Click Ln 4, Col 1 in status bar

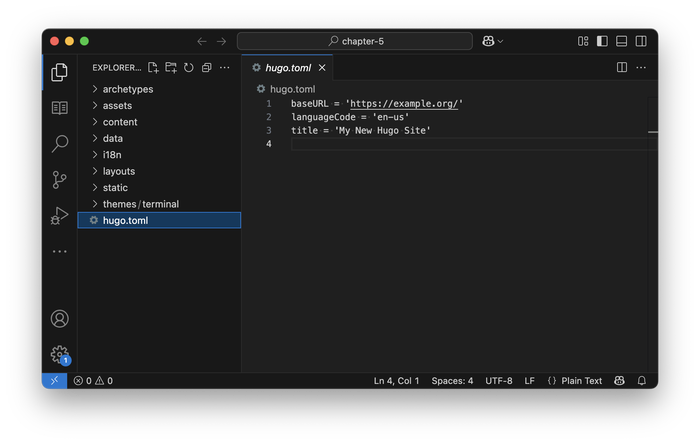click(396, 381)
